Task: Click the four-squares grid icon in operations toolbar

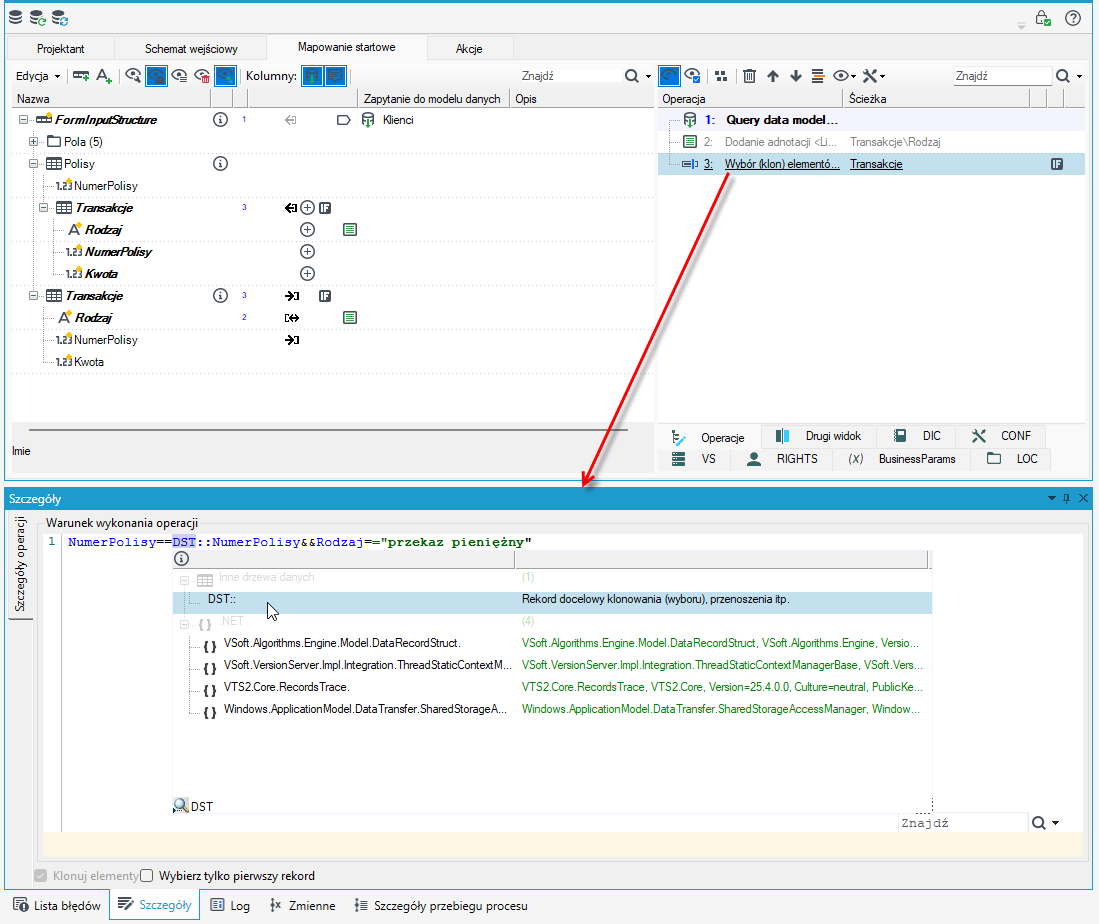Action: [721, 76]
